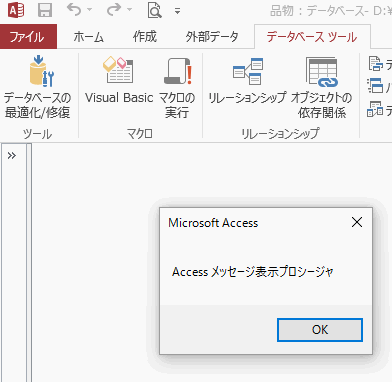Screen dimensions: 392x382
Task: Open the undo history dropdown arrow
Action: [90, 10]
